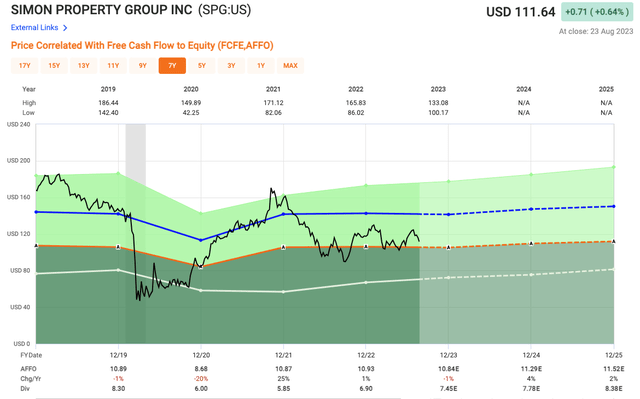The height and width of the screenshot is (399, 640).
Task: Open the External Links link
Action: pyautogui.click(x=34, y=27)
